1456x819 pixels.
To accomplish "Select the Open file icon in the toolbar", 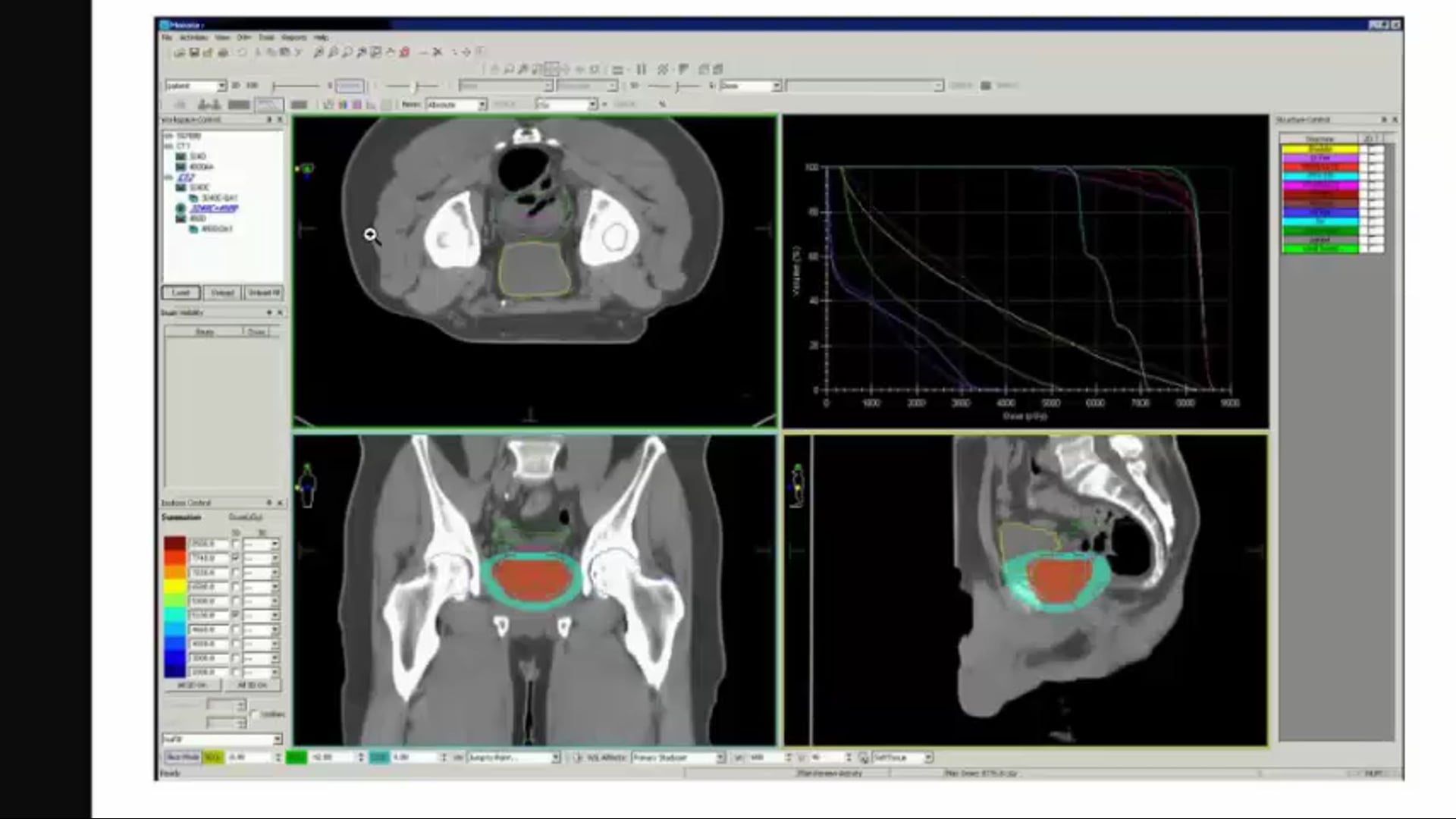I will (x=181, y=52).
